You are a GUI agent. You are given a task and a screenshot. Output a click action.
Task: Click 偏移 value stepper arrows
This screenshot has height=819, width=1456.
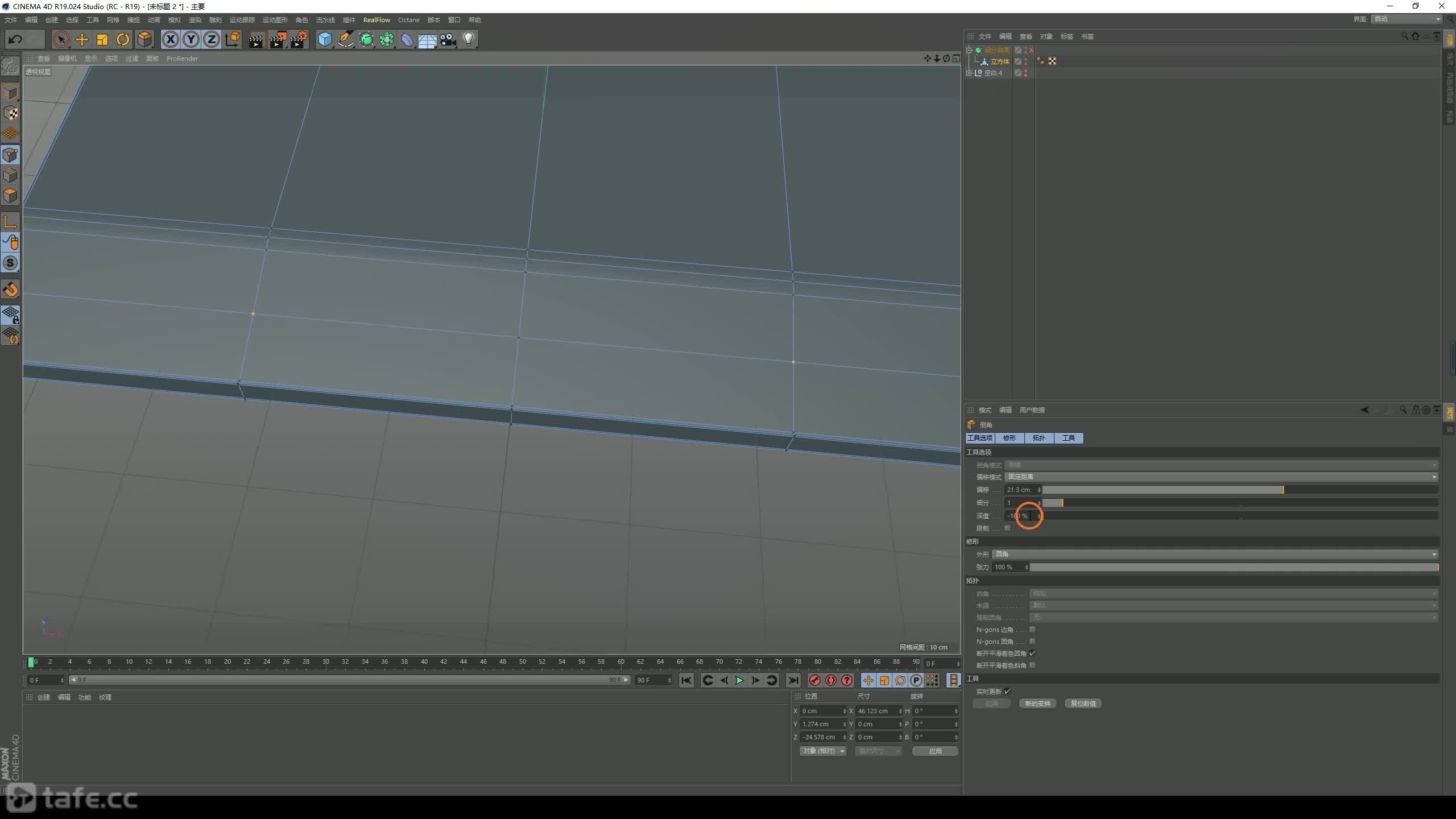(1039, 490)
